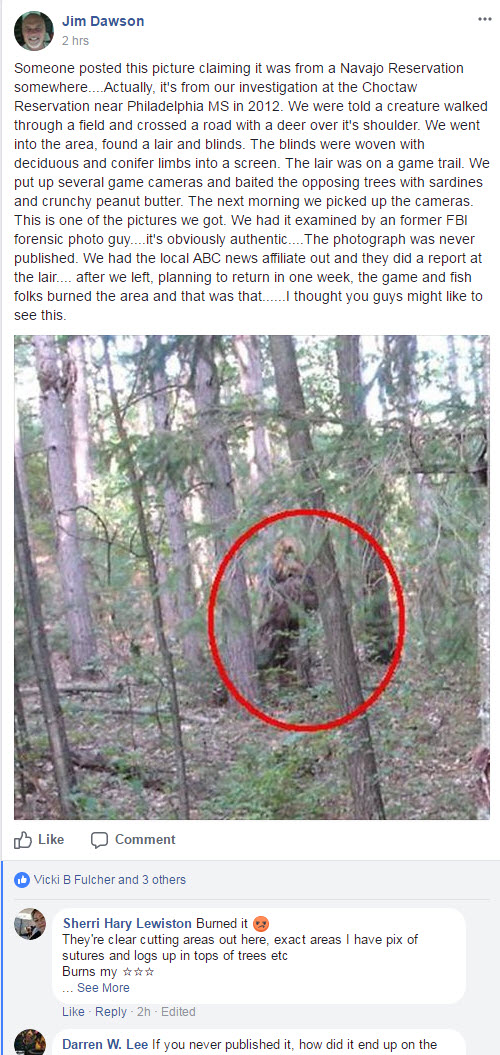The width and height of the screenshot is (500, 1055).
Task: Open the post's 2 hrs timestamp
Action: coord(75,41)
